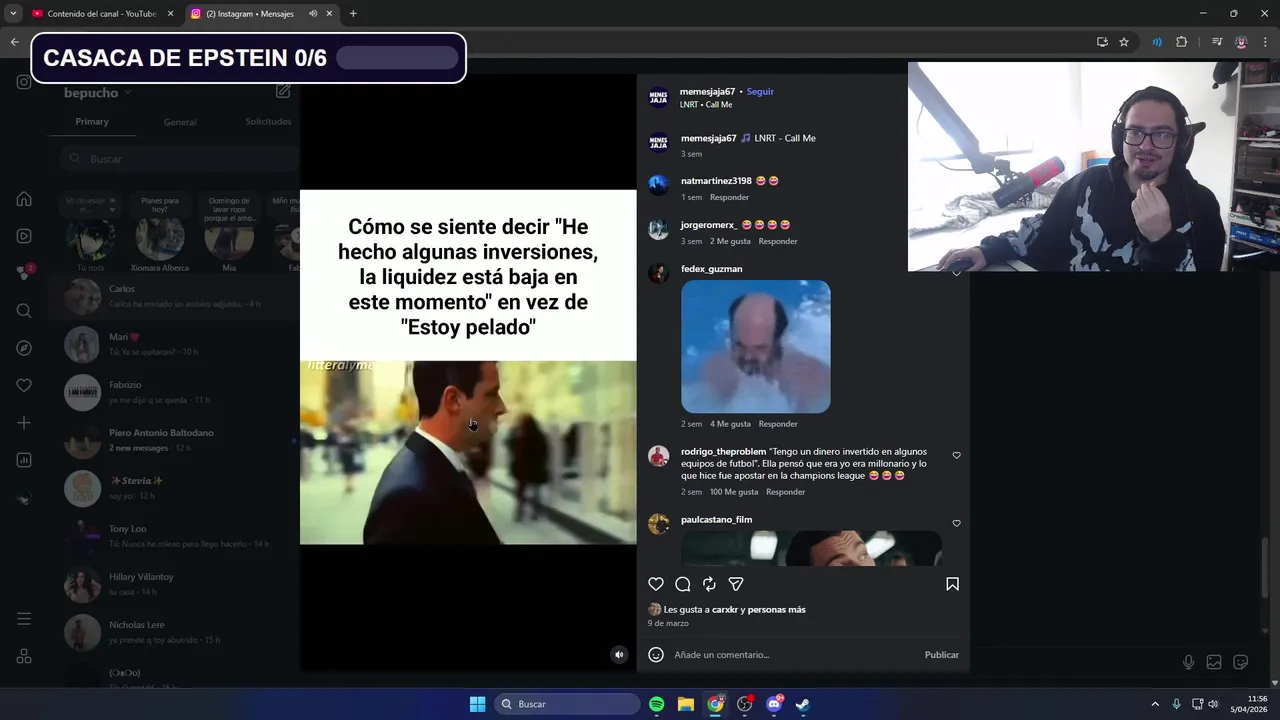The width and height of the screenshot is (1280, 720).
Task: Open the browser tab search dropdown
Action: click(x=13, y=14)
